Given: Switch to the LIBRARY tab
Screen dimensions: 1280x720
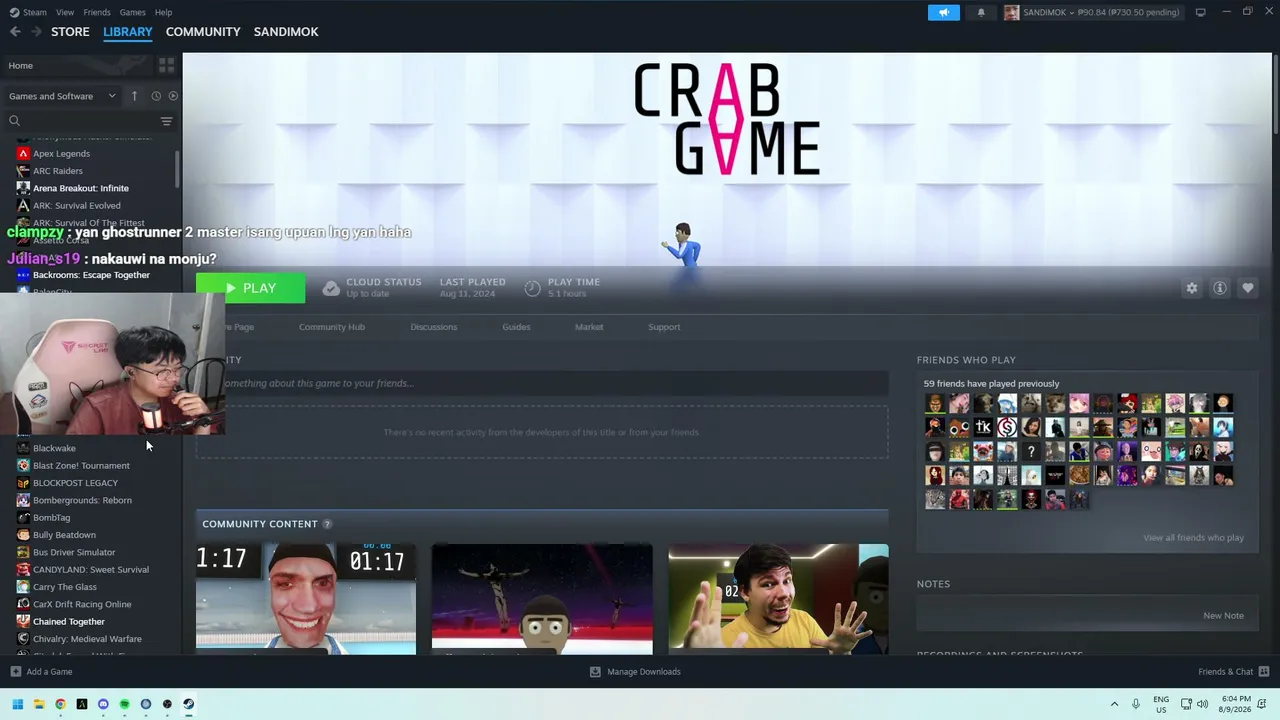Looking at the screenshot, I should tap(128, 32).
